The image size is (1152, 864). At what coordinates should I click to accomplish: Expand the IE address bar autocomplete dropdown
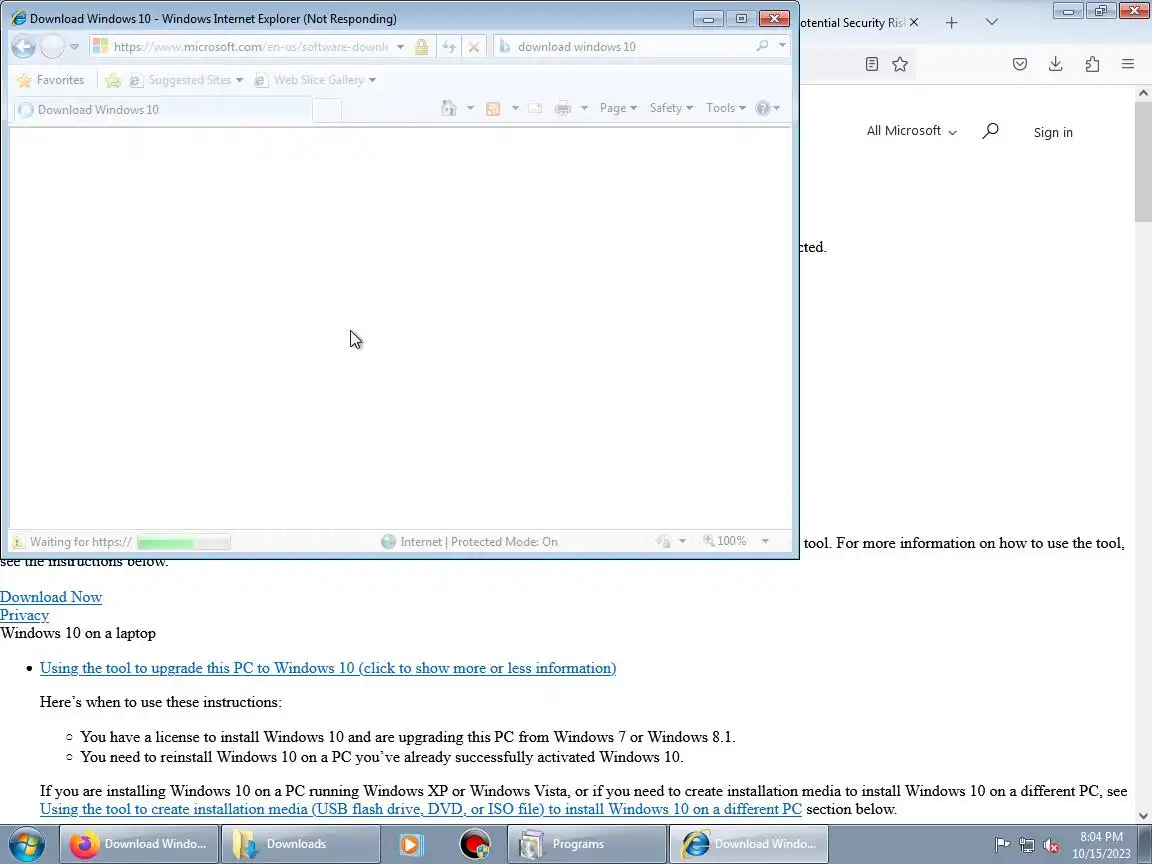(x=400, y=46)
